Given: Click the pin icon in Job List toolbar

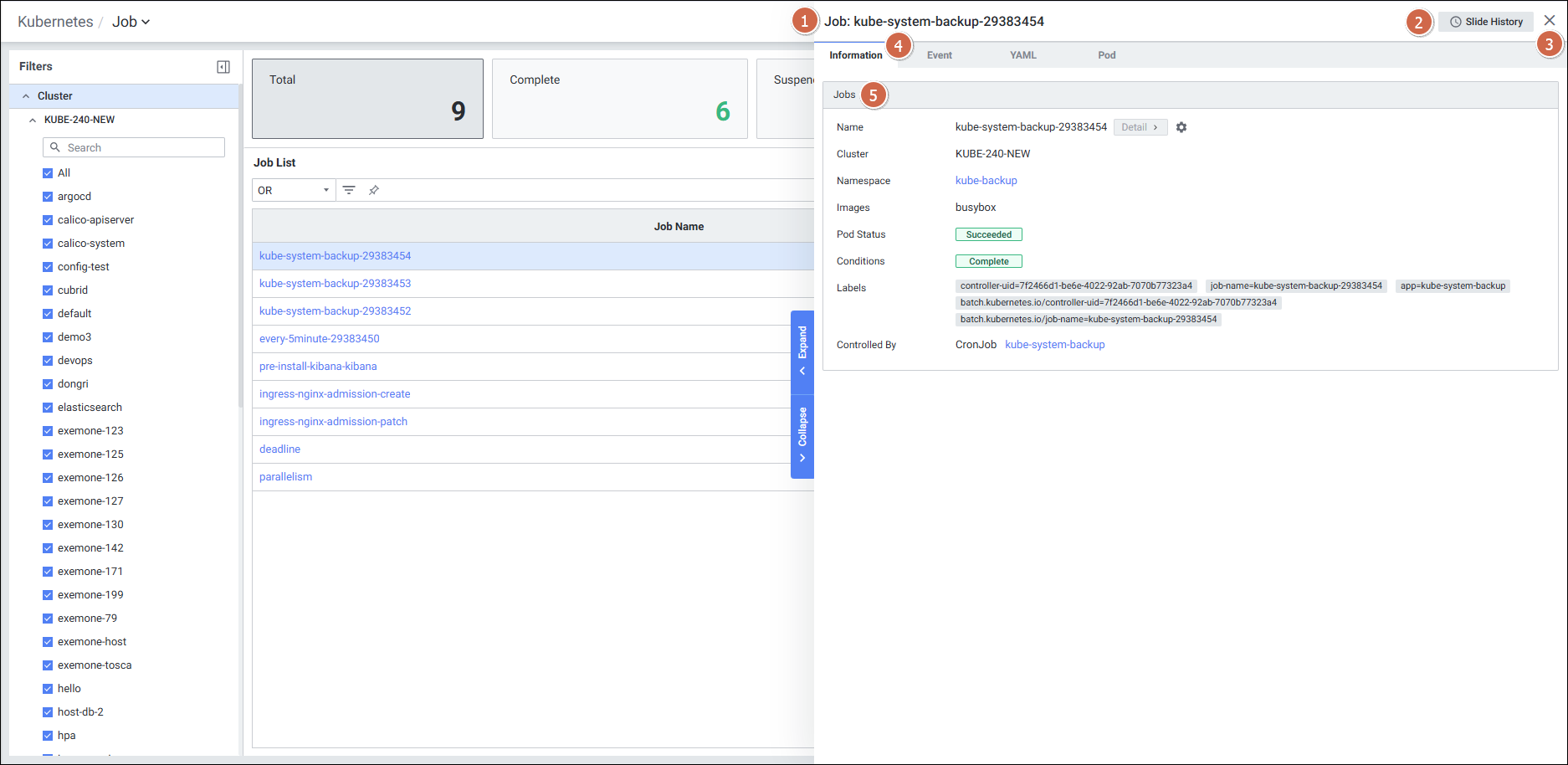Looking at the screenshot, I should [x=374, y=190].
